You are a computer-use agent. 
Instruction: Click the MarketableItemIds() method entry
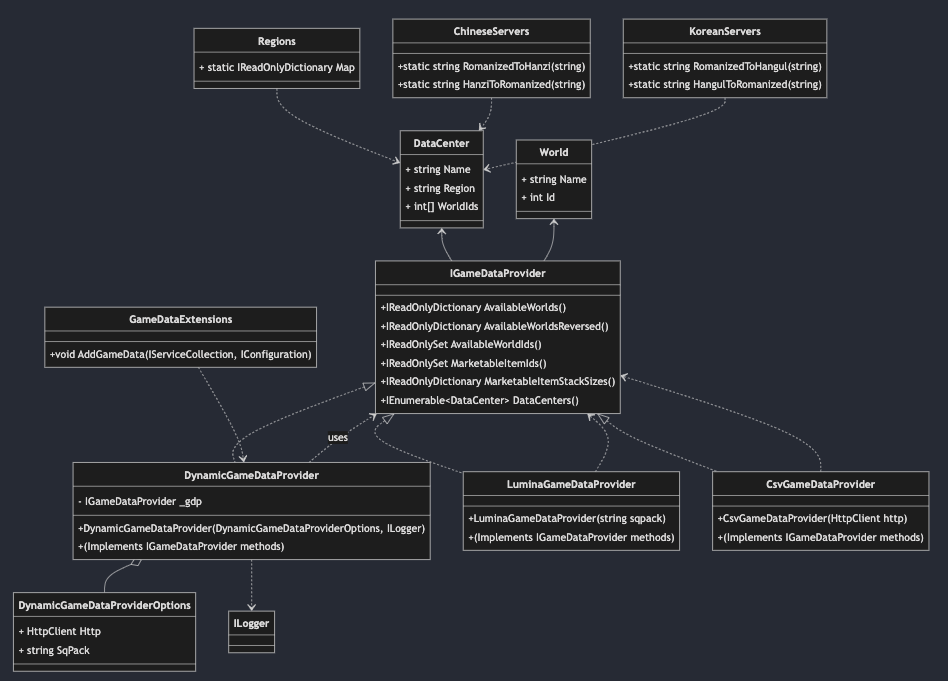463,363
